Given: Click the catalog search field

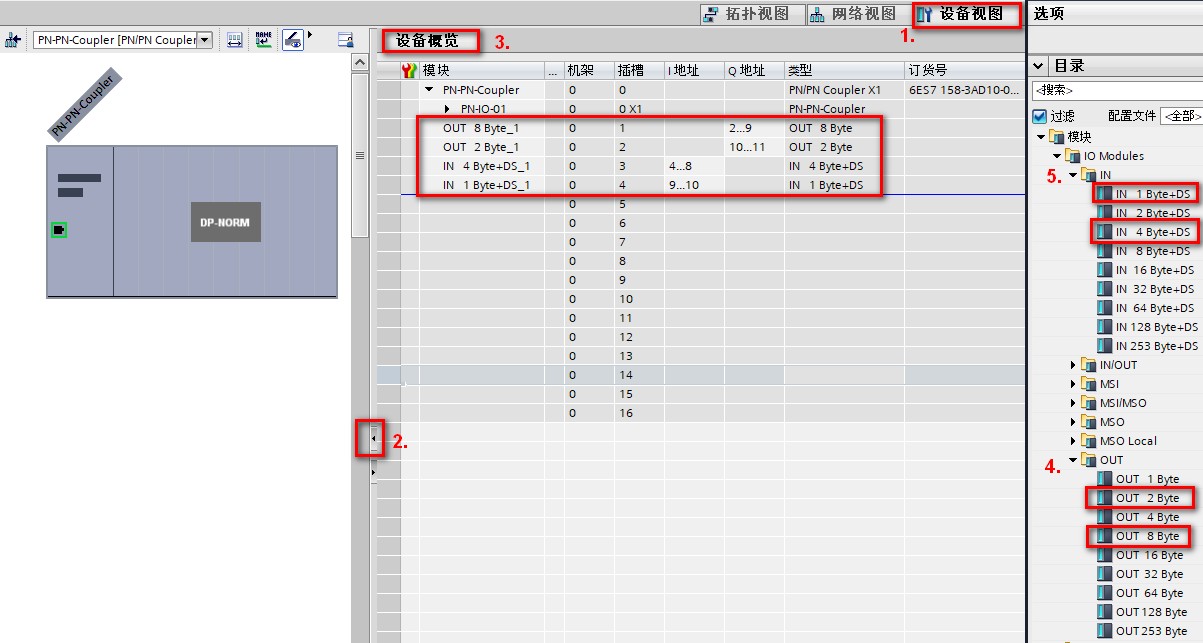Looking at the screenshot, I should [1117, 90].
